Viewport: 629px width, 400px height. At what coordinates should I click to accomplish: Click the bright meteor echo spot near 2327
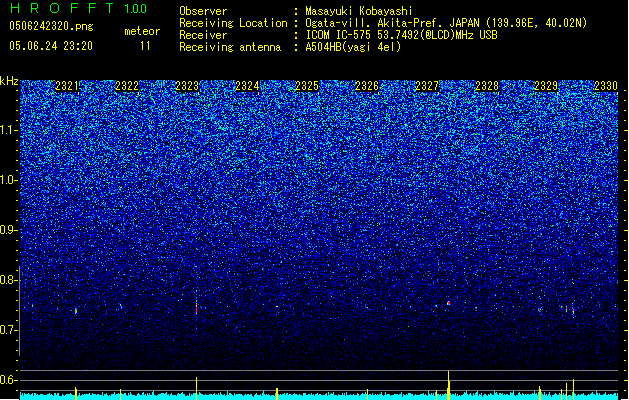(x=448, y=303)
